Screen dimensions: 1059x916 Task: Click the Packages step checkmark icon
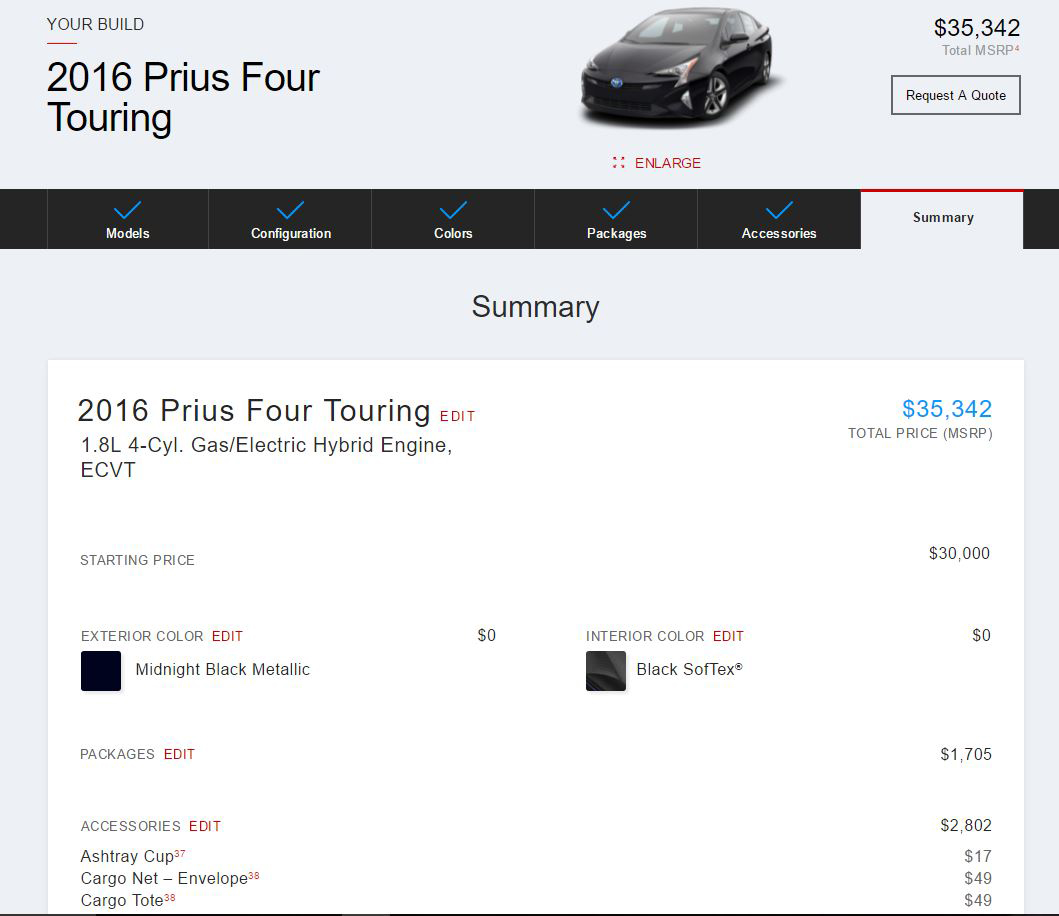(x=616, y=210)
